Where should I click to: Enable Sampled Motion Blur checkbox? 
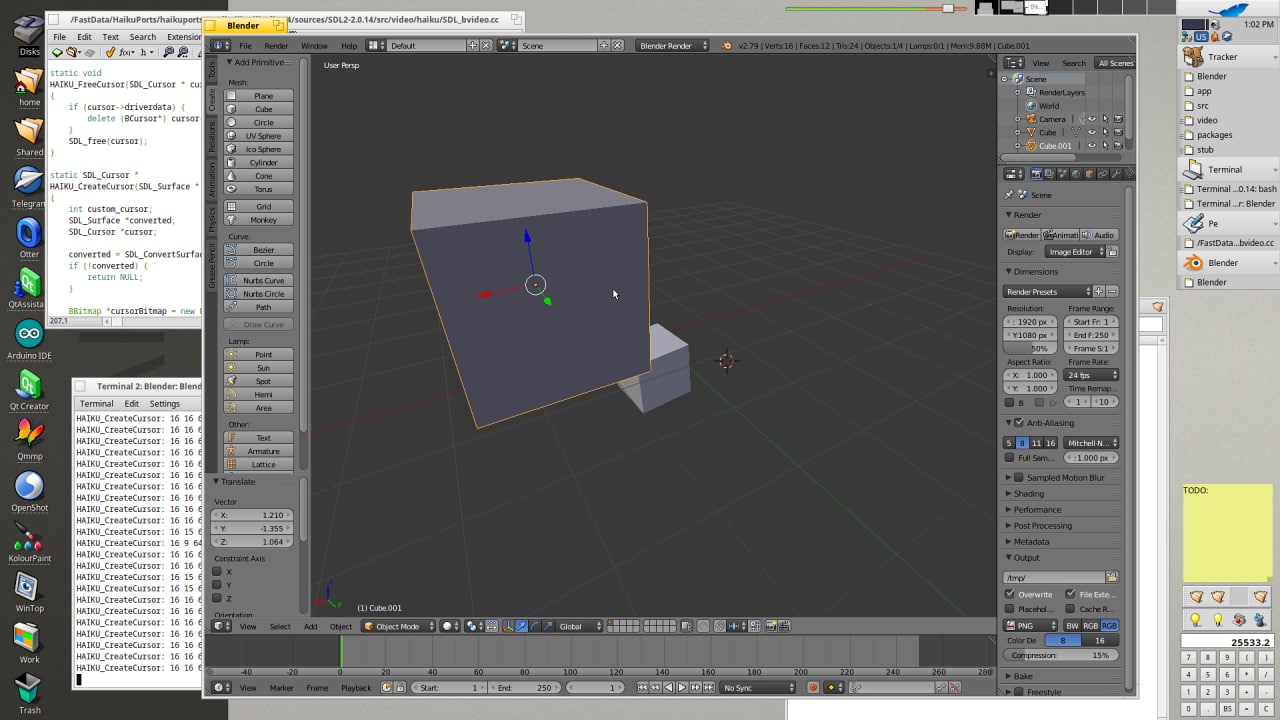1019,478
